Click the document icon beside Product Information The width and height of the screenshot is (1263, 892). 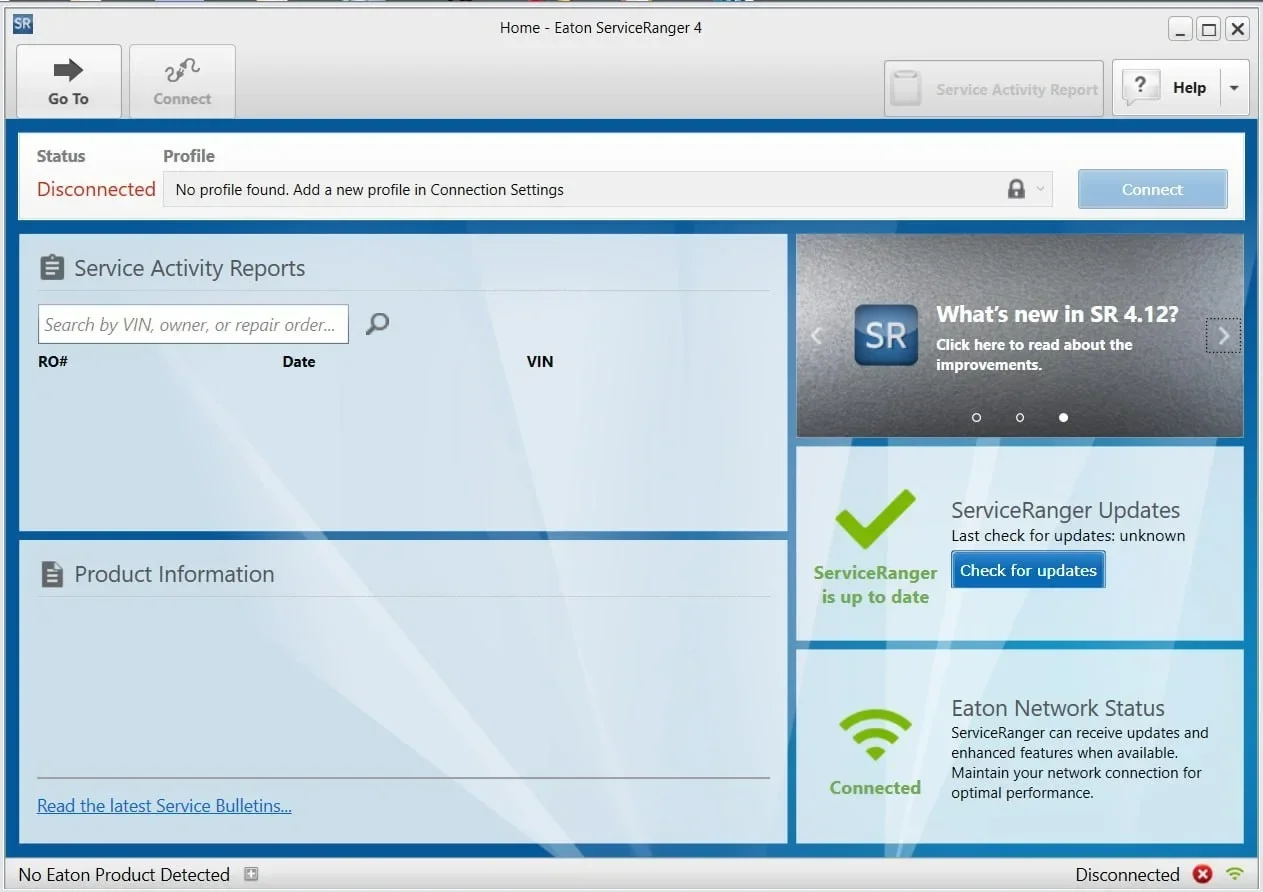coord(51,574)
